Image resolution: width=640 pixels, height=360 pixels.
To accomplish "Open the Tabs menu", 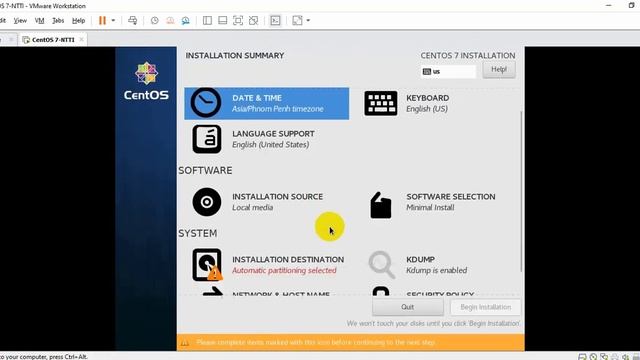I will 58,20.
